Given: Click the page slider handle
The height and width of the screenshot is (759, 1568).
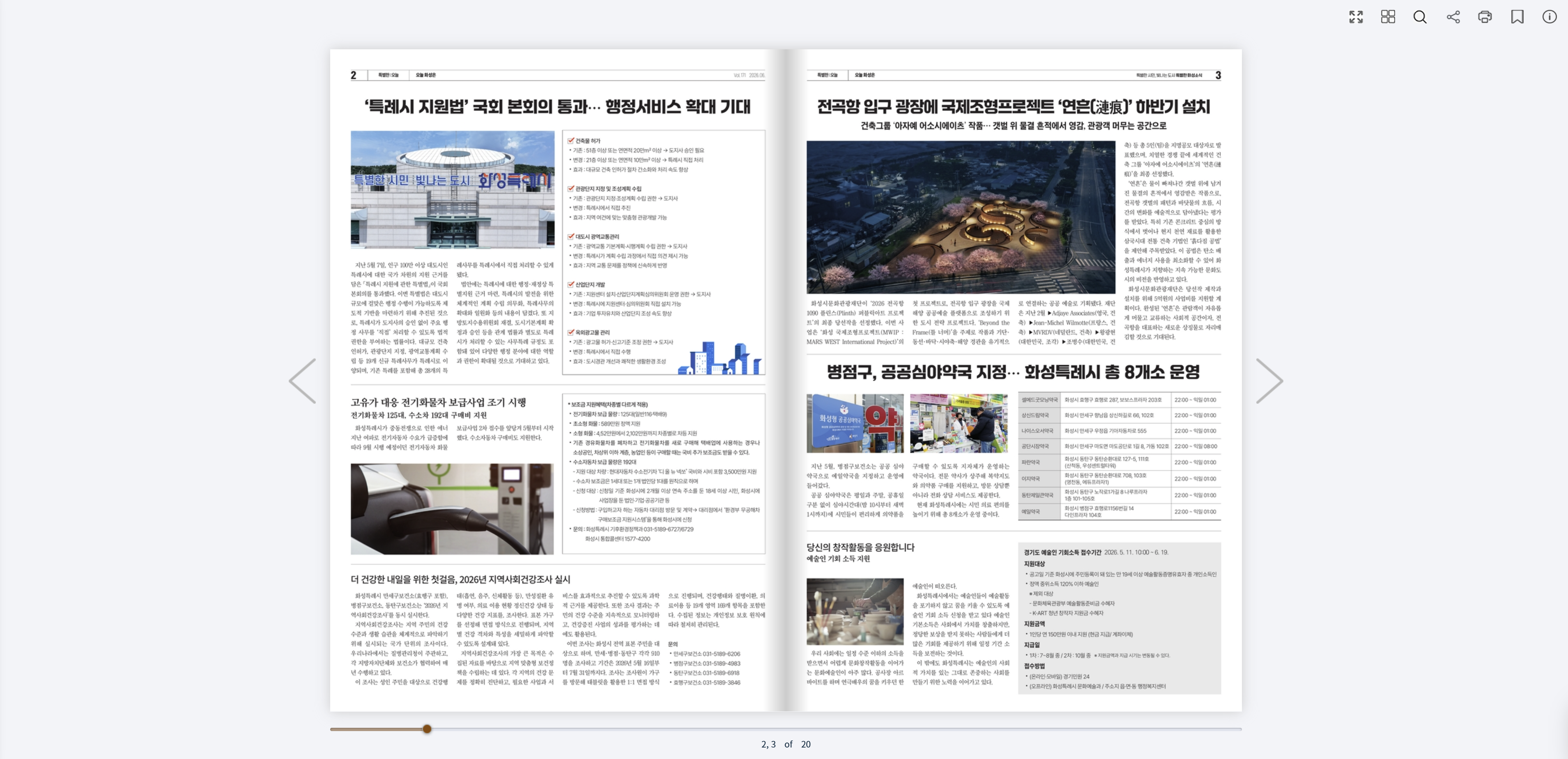Looking at the screenshot, I should click(427, 729).
